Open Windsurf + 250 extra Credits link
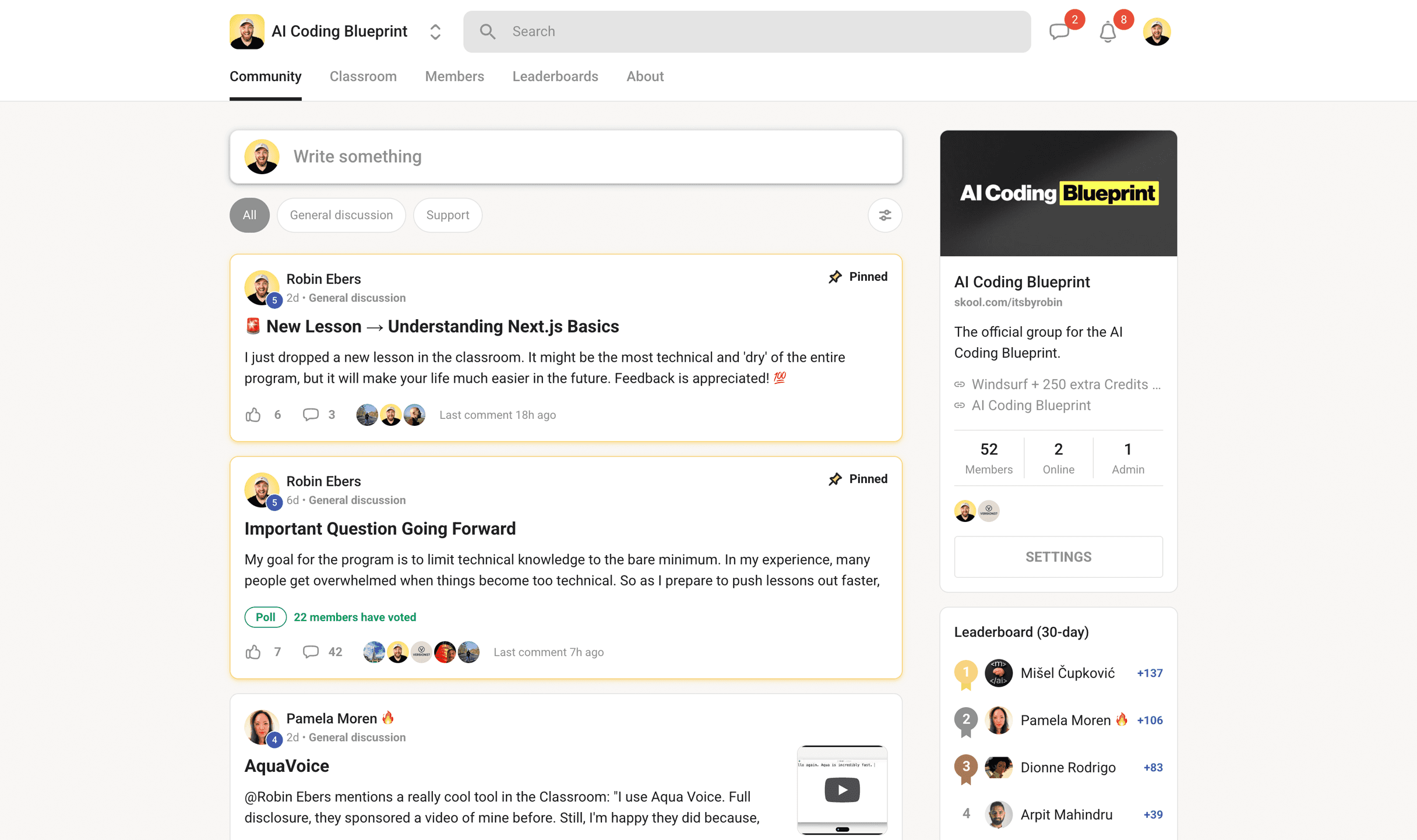The height and width of the screenshot is (840, 1417). pyautogui.click(x=1066, y=384)
